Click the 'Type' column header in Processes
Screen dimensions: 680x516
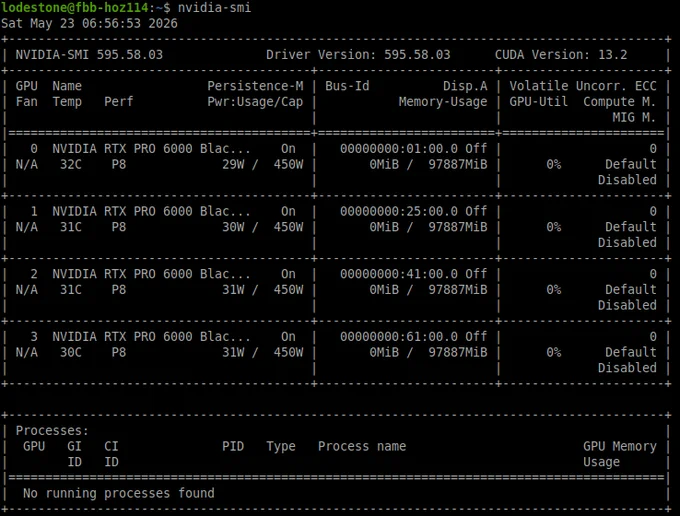tap(281, 446)
